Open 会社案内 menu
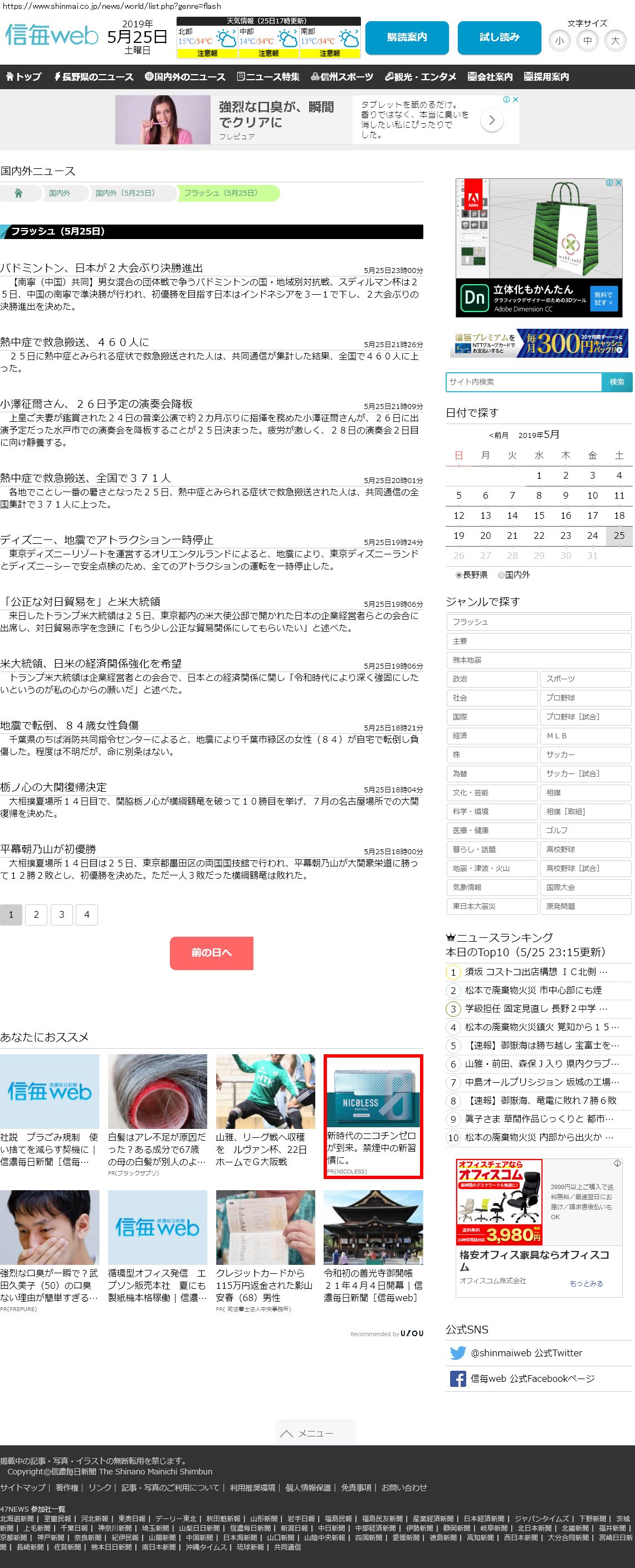 point(490,77)
